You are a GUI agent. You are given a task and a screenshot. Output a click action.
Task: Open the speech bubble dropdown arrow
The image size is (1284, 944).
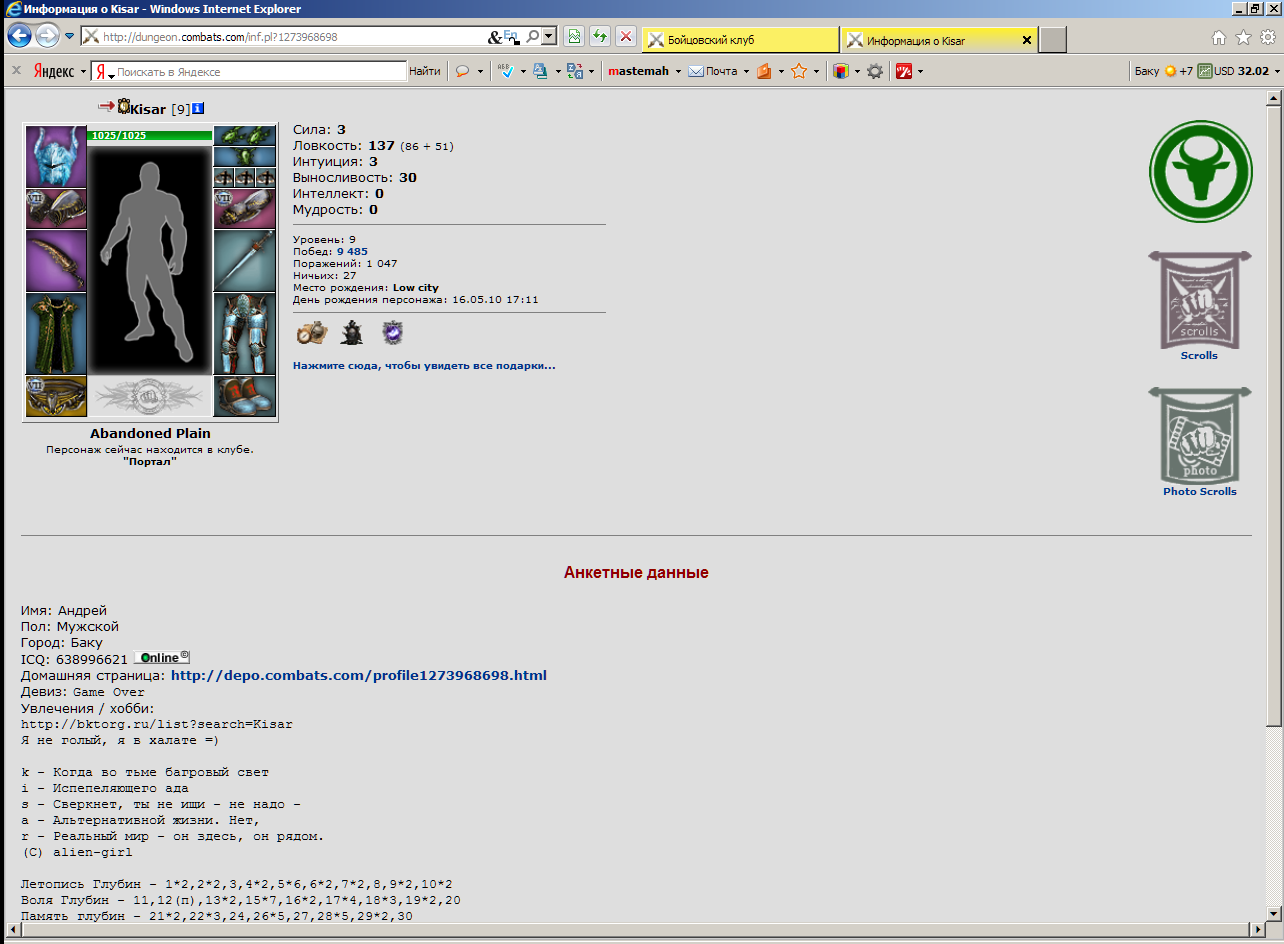click(x=480, y=72)
